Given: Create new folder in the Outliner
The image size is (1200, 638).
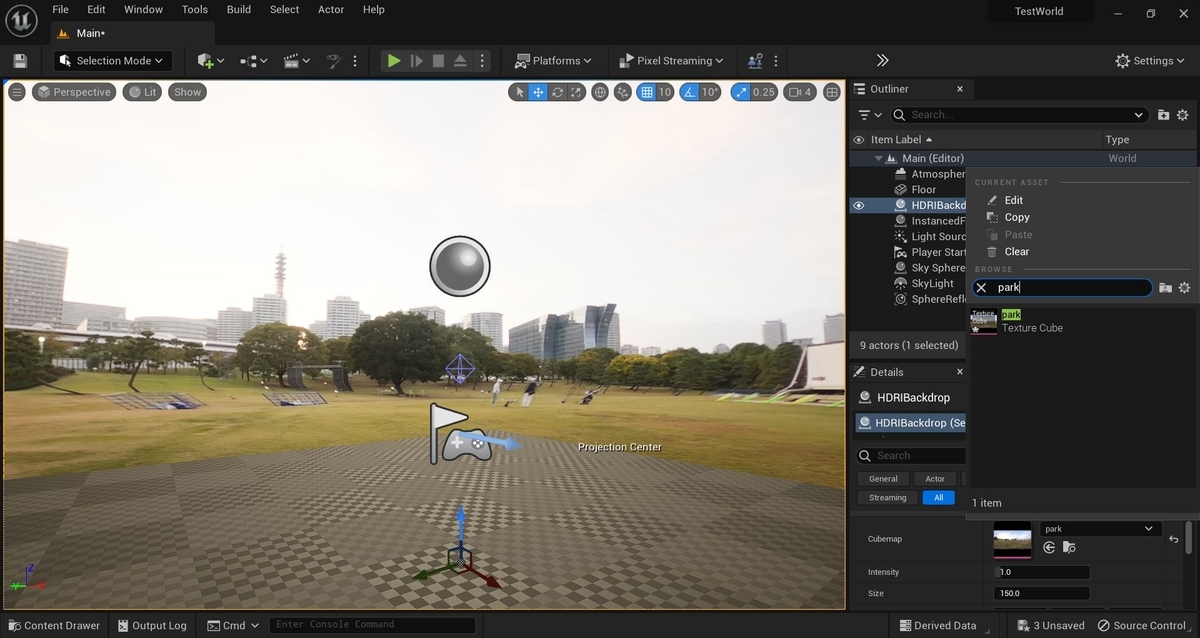Looking at the screenshot, I should click(1164, 115).
